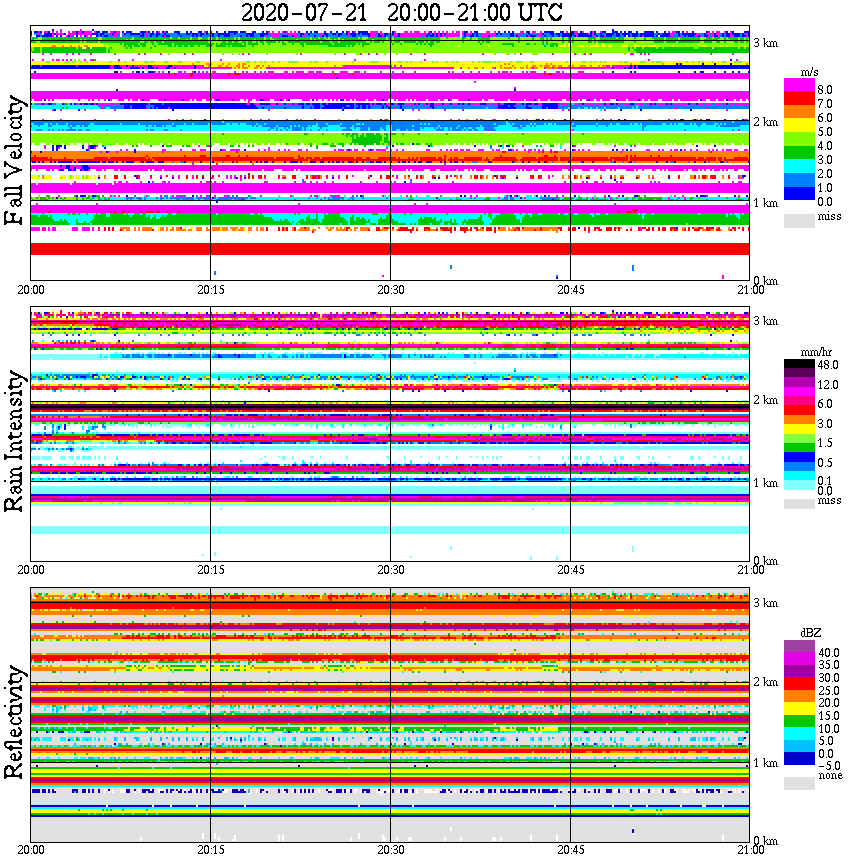Click the 20:00 tick under Reflectivity plot
The height and width of the screenshot is (868, 850).
31,850
